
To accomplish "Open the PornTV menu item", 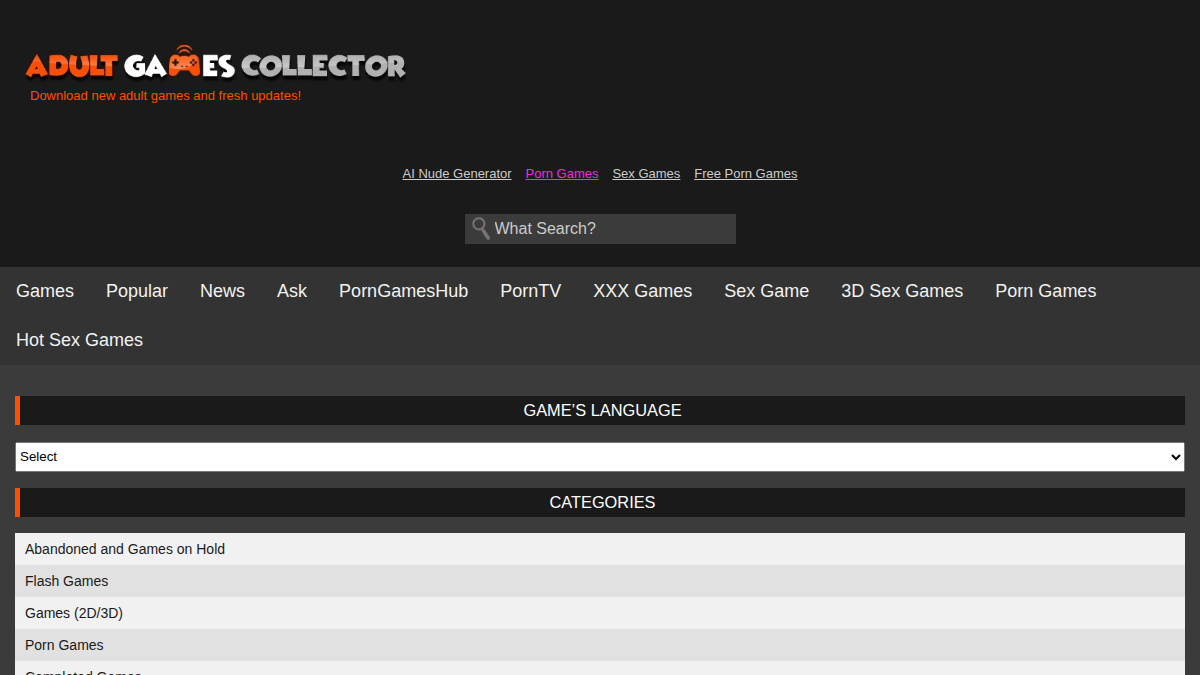I will [x=531, y=291].
